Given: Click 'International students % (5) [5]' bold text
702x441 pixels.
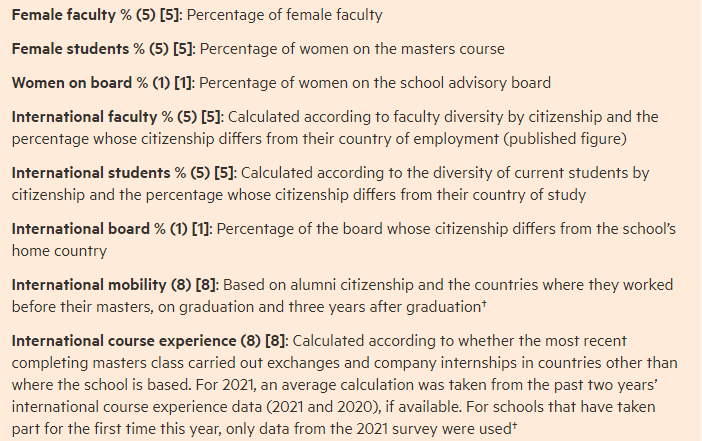Looking at the screenshot, I should pyautogui.click(x=124, y=173).
